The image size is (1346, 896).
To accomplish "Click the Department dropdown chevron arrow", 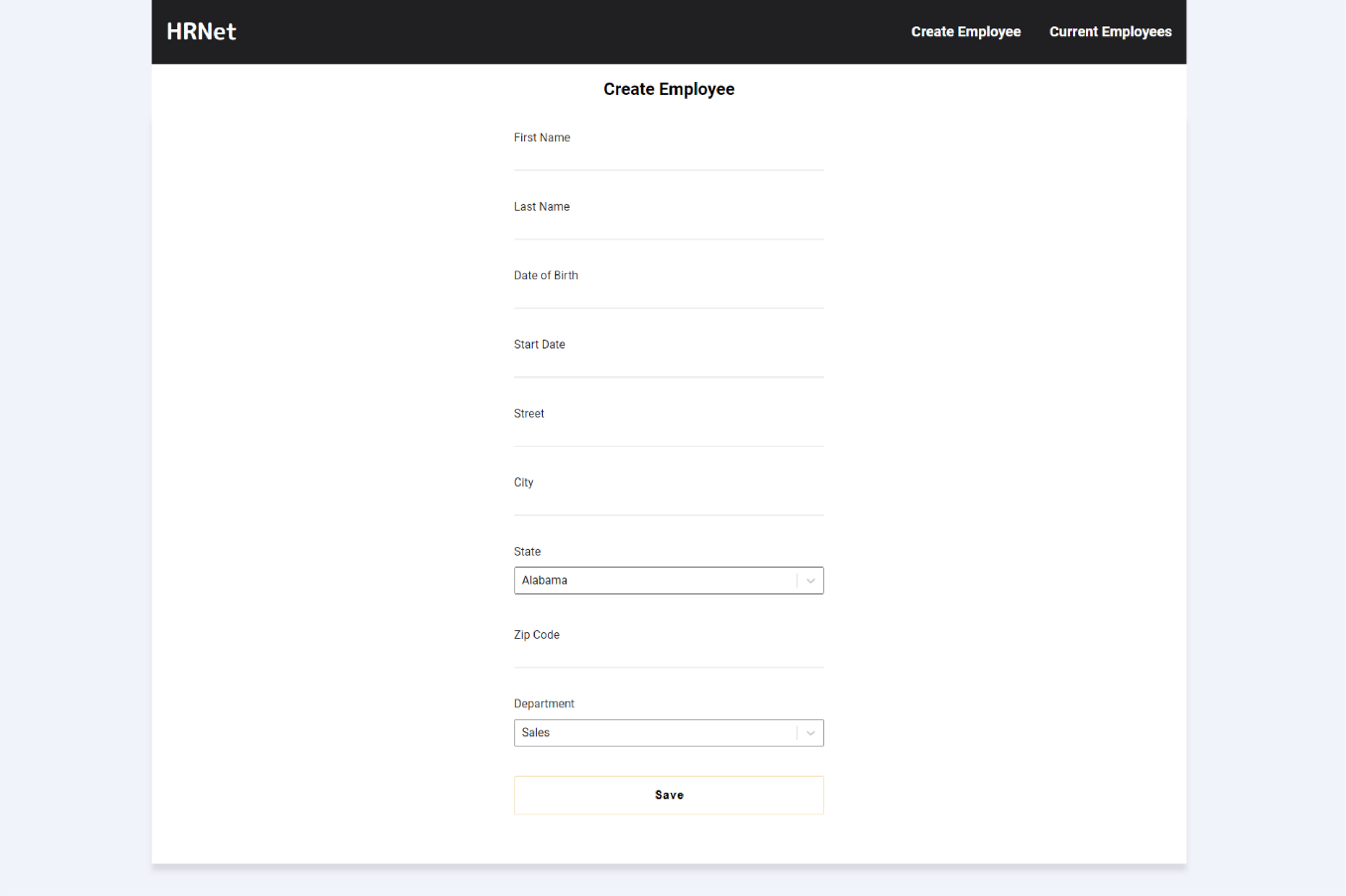I will point(810,733).
